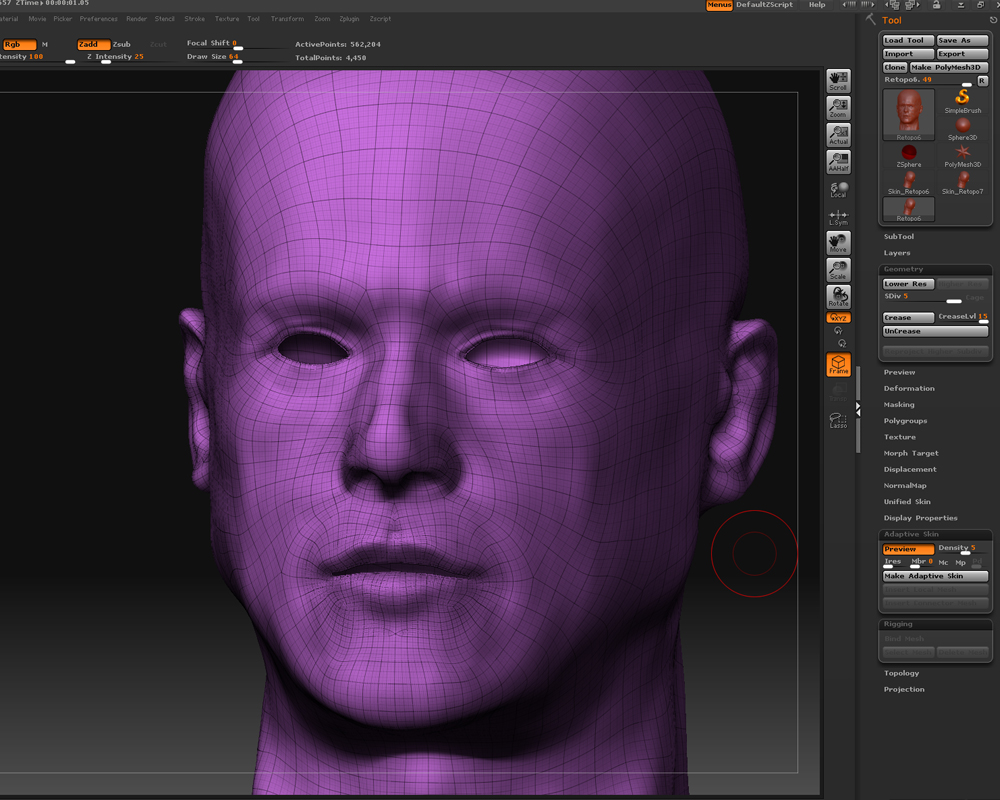The height and width of the screenshot is (800, 1000).
Task: Click the Draw Size slider
Action: (x=238, y=58)
